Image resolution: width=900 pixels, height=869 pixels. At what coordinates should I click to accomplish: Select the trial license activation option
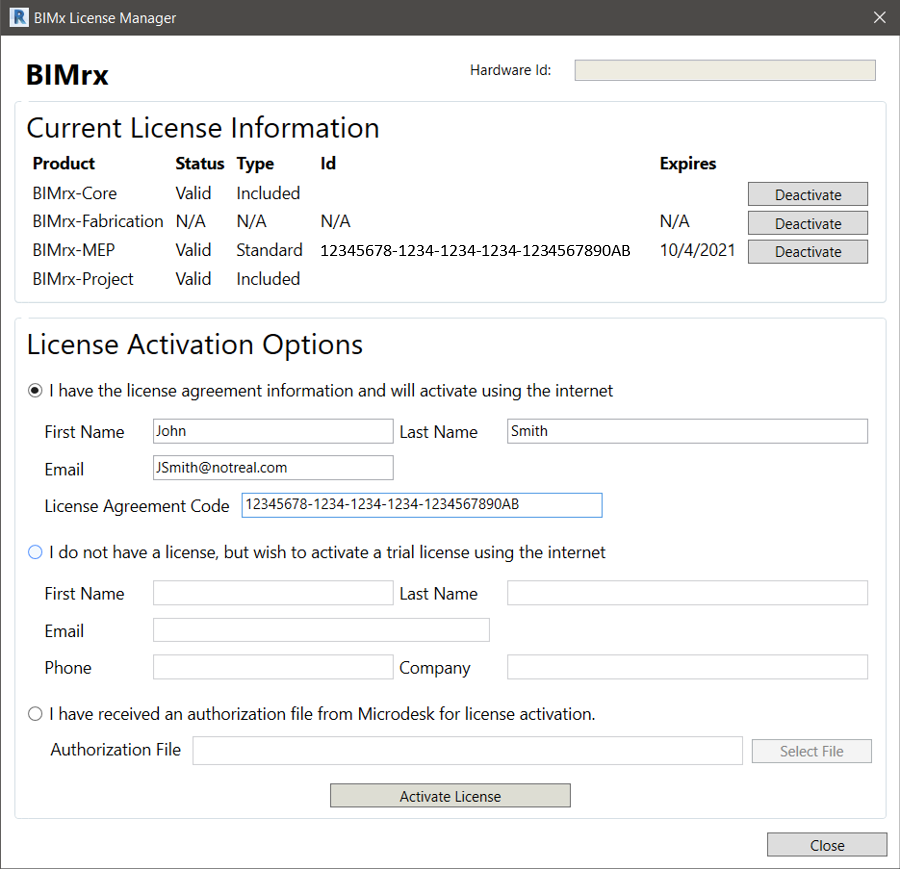(35, 552)
